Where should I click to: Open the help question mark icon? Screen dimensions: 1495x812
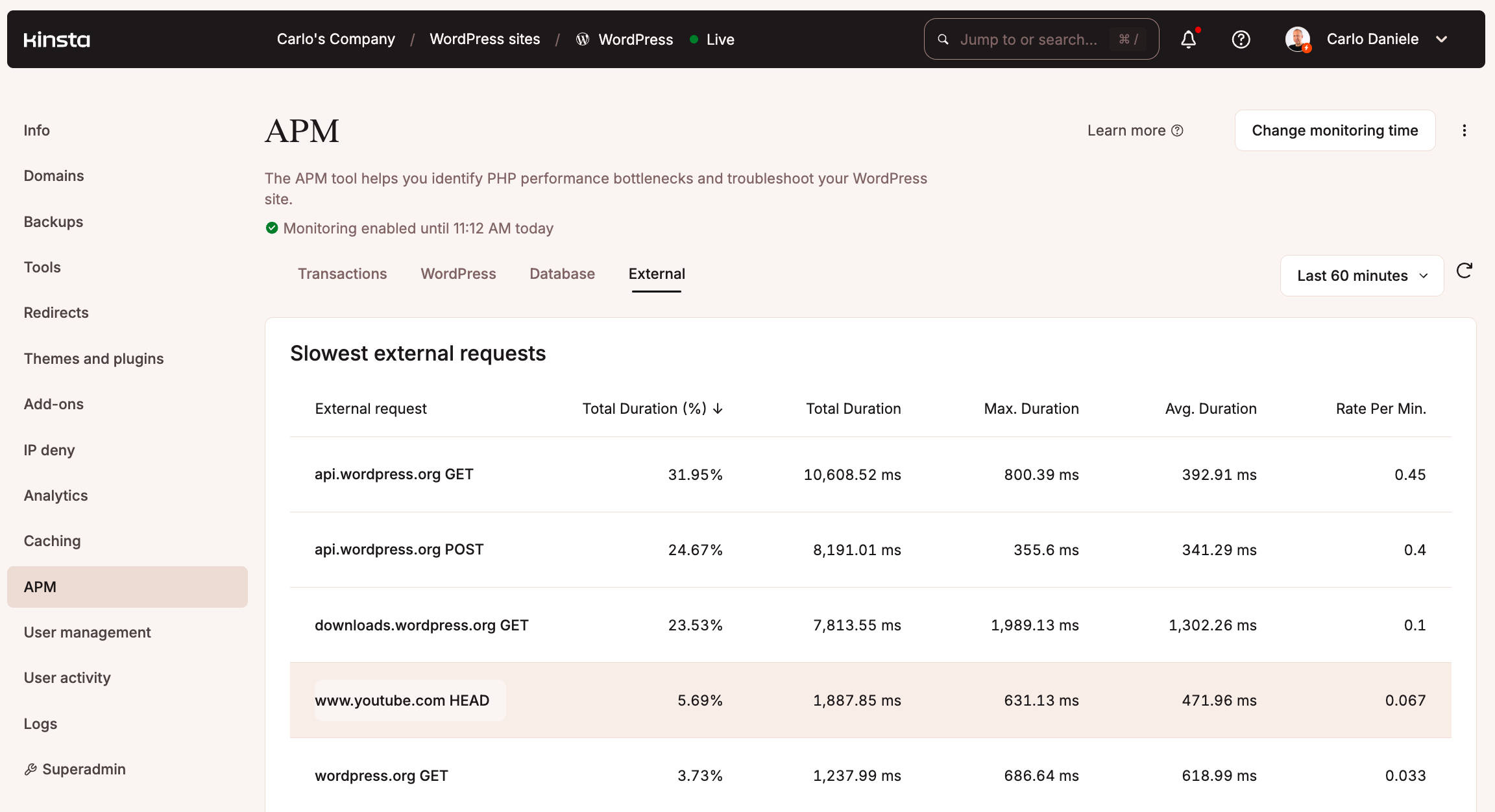click(1241, 40)
